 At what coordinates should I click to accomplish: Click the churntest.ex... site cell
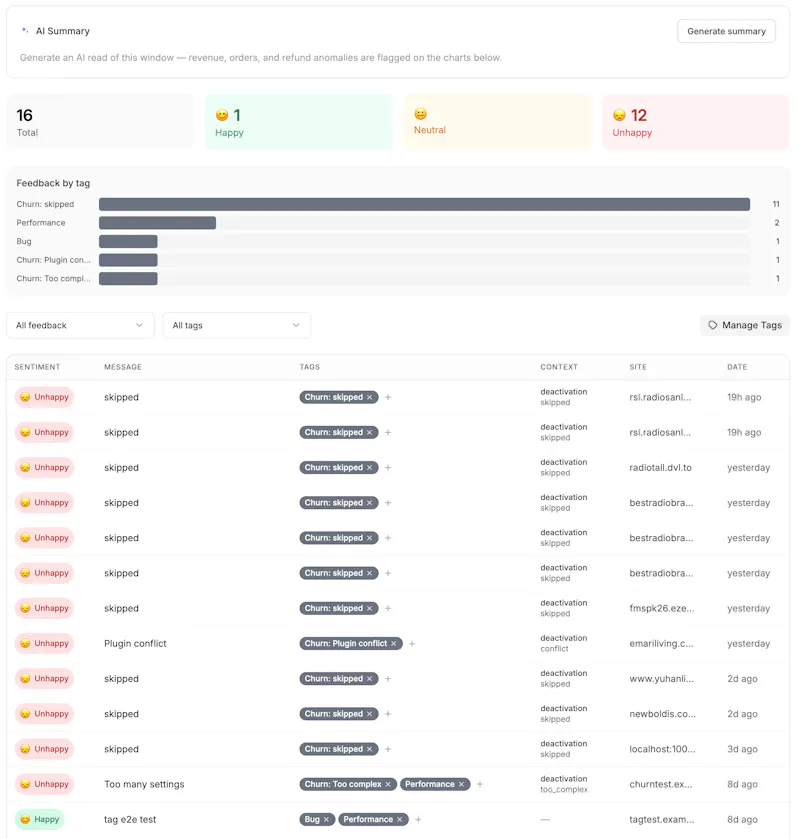coord(661,784)
